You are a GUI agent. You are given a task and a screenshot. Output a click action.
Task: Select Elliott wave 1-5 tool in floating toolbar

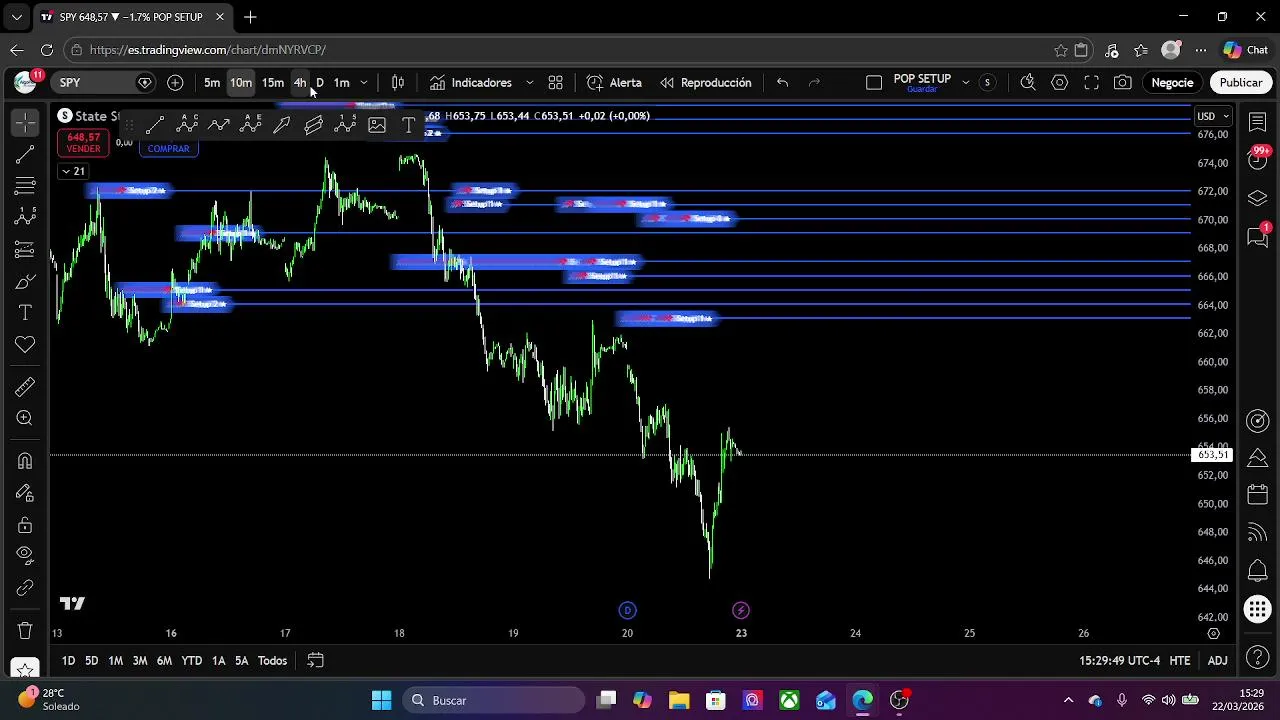tap(345, 125)
